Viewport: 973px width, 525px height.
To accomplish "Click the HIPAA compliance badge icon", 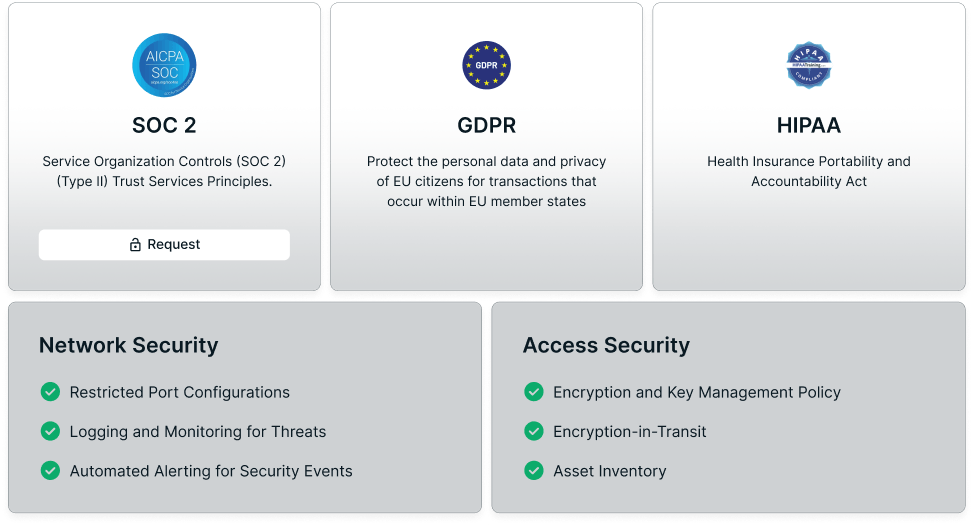I will [x=809, y=66].
